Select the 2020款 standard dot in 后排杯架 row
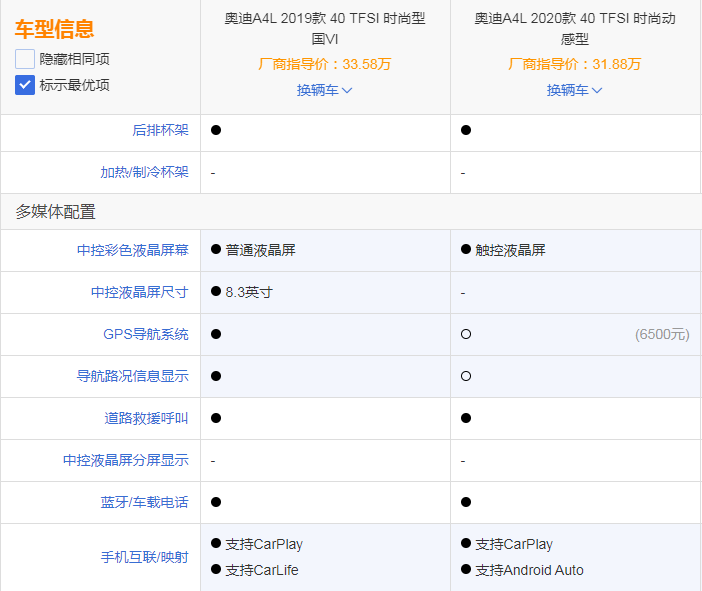702x591 pixels. point(466,130)
